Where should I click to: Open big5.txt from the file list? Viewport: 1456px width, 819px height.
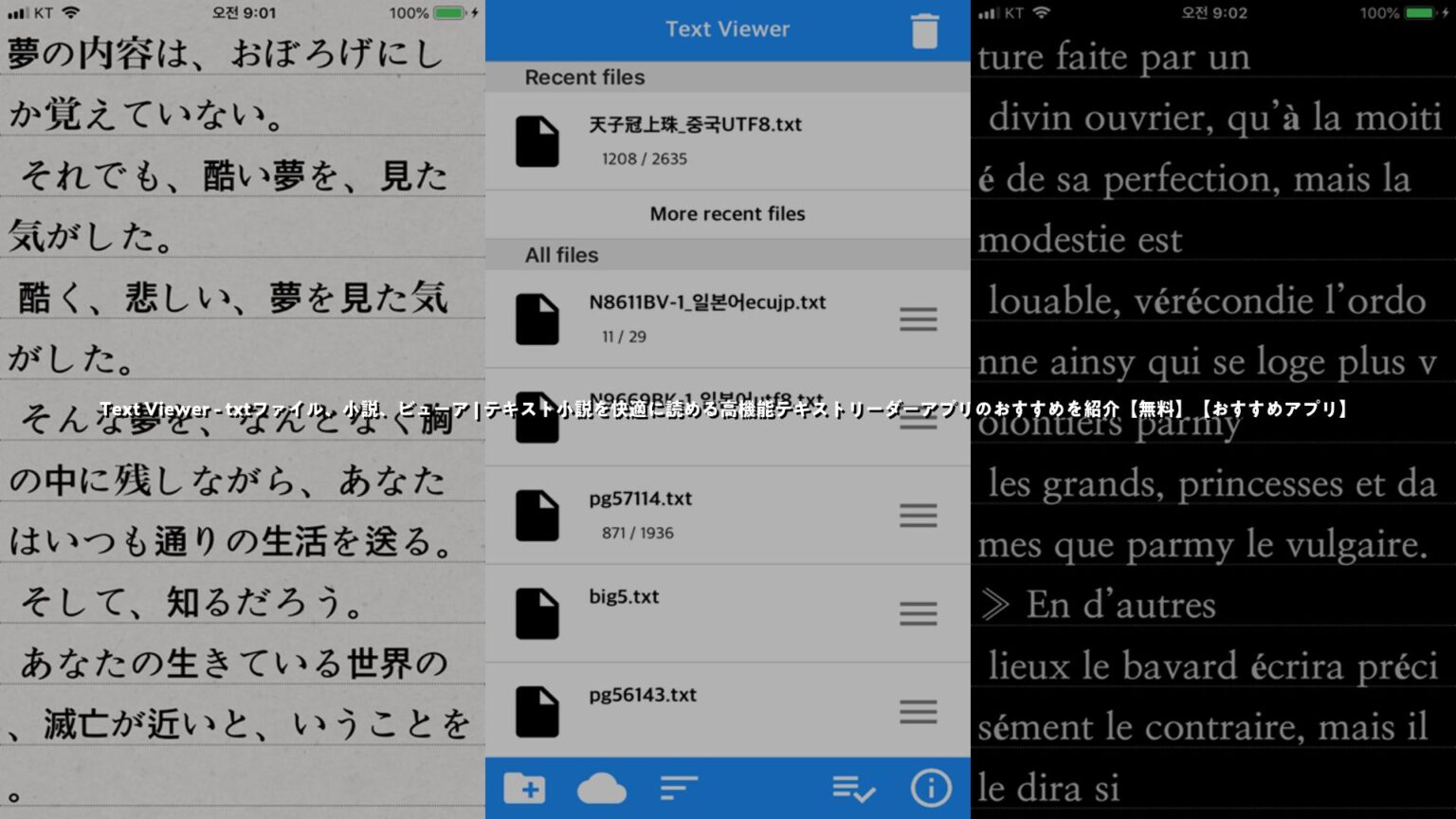(622, 597)
